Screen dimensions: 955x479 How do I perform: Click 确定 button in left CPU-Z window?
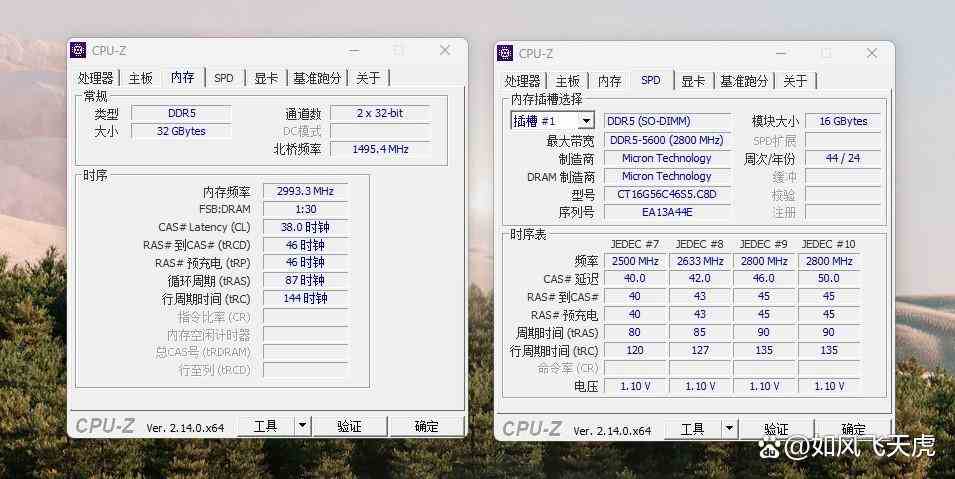[x=426, y=426]
